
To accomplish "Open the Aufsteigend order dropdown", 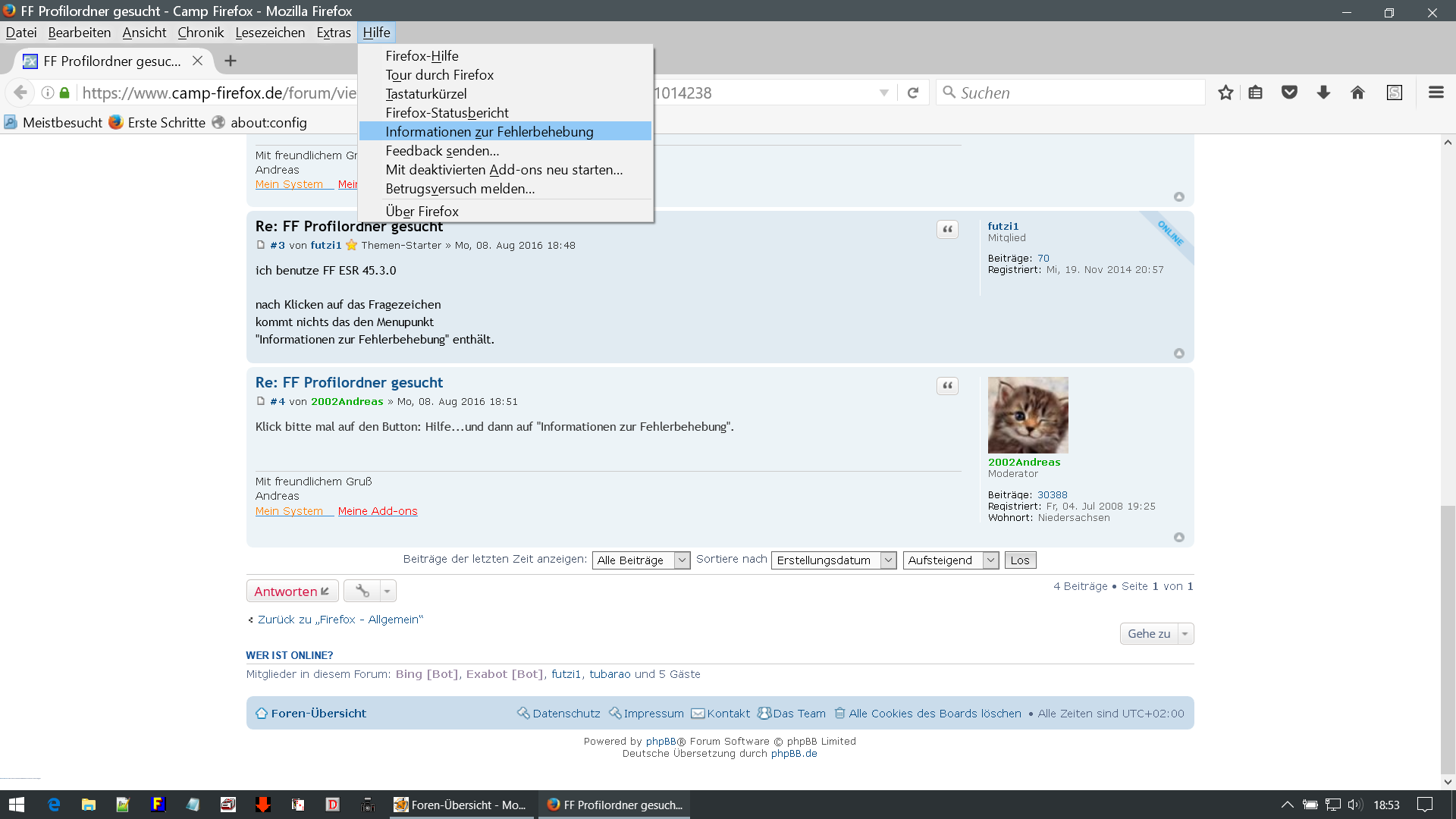I will (x=950, y=560).
